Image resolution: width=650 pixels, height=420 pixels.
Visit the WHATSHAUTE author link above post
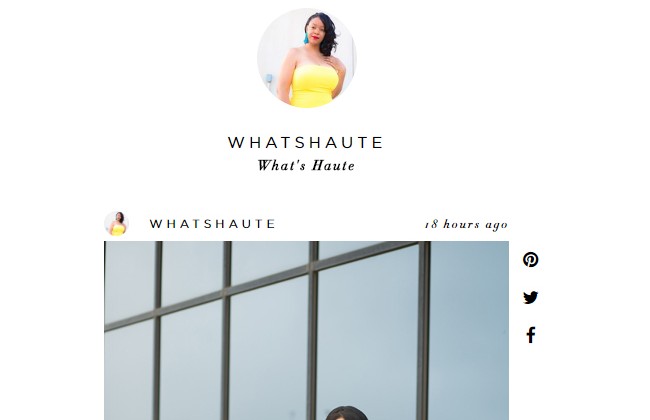pyautogui.click(x=212, y=224)
